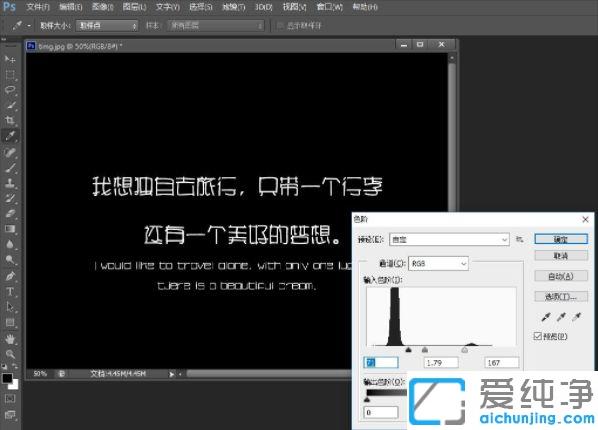Confirm Levels with the 确定 button
This screenshot has height=430, width=598.
(x=561, y=239)
